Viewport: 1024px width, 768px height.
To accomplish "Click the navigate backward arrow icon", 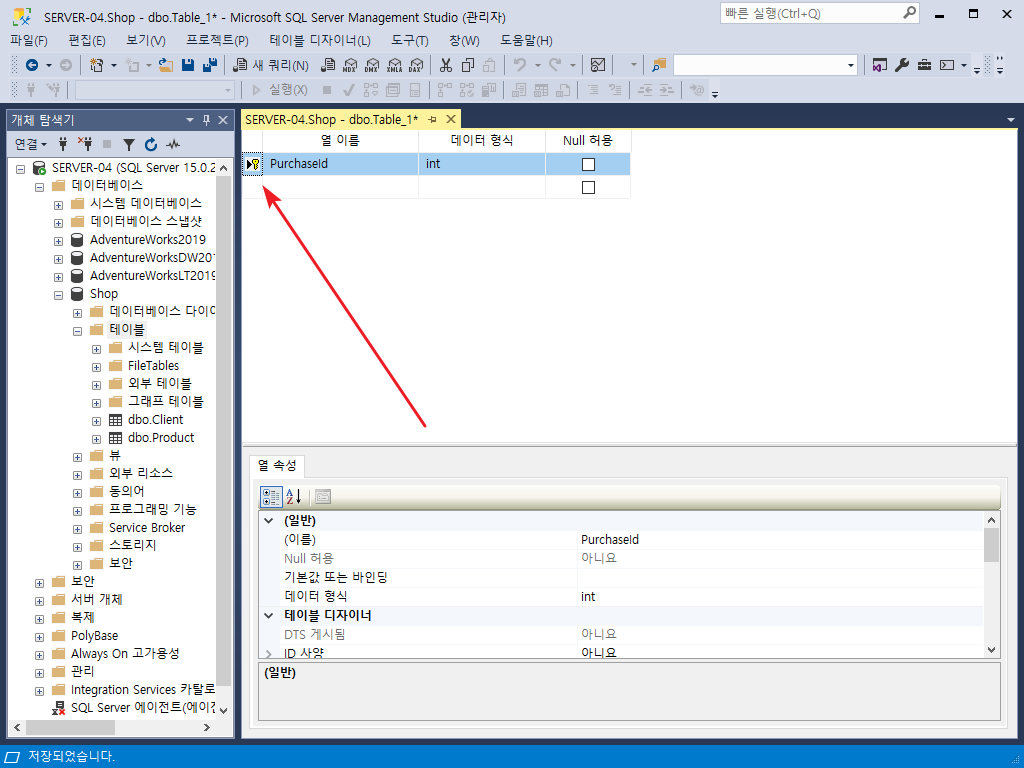I will (31, 65).
